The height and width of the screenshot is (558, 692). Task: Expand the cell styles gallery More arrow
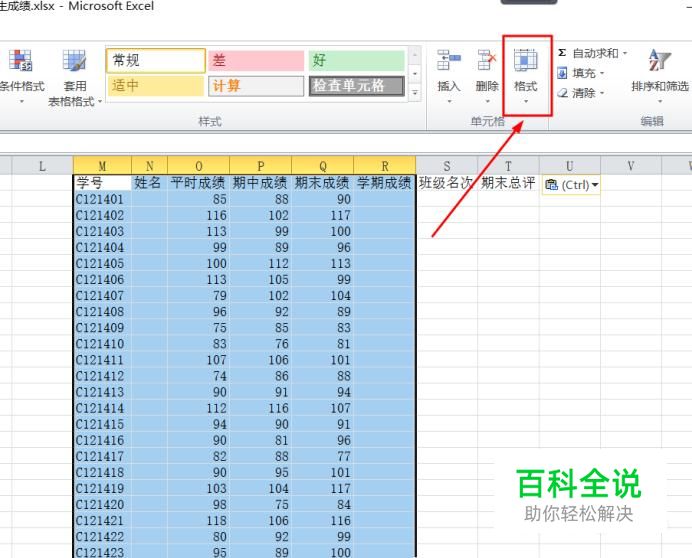click(x=415, y=93)
